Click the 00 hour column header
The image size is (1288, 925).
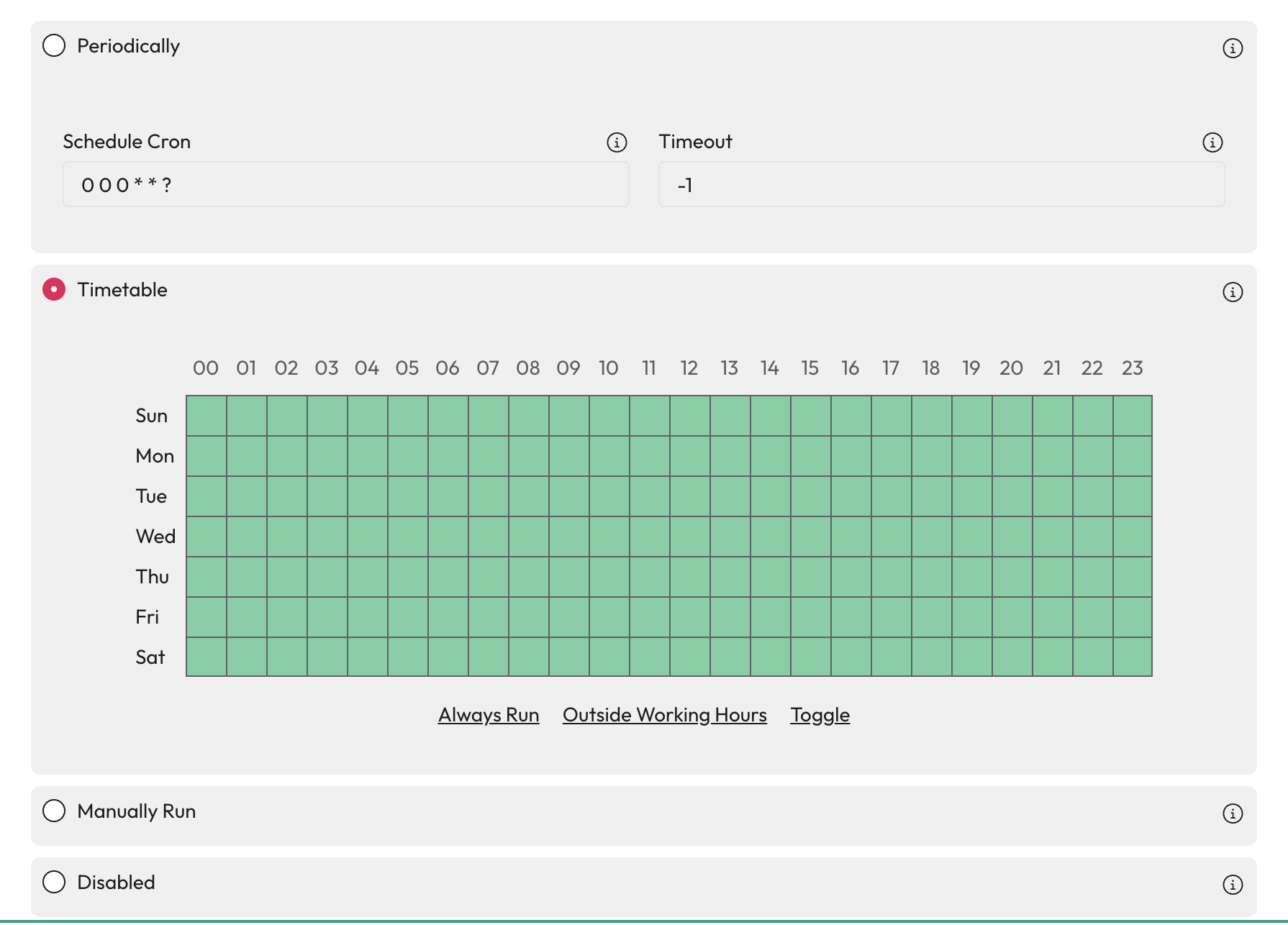click(x=206, y=368)
